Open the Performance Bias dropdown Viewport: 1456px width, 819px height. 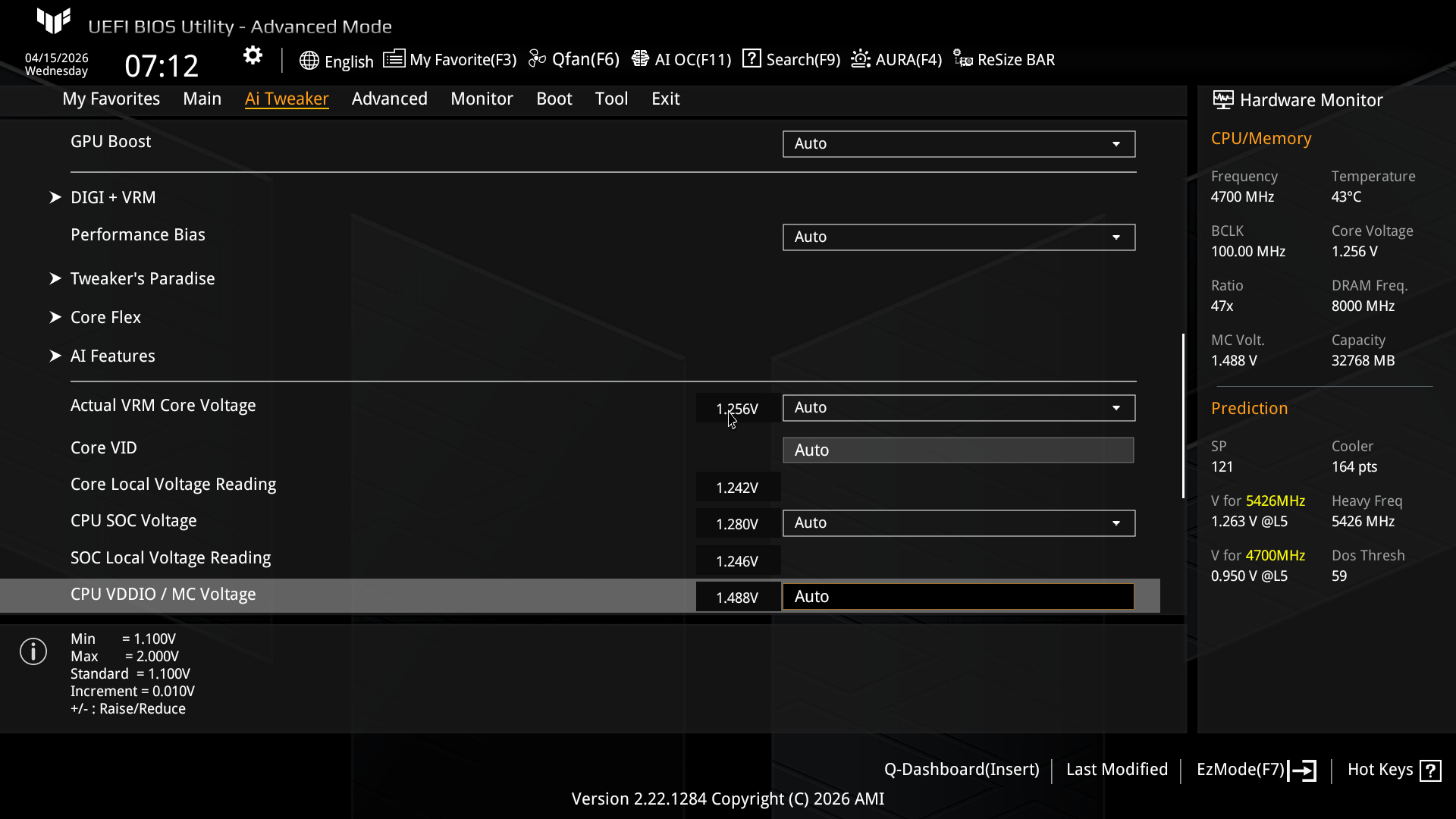pos(959,237)
